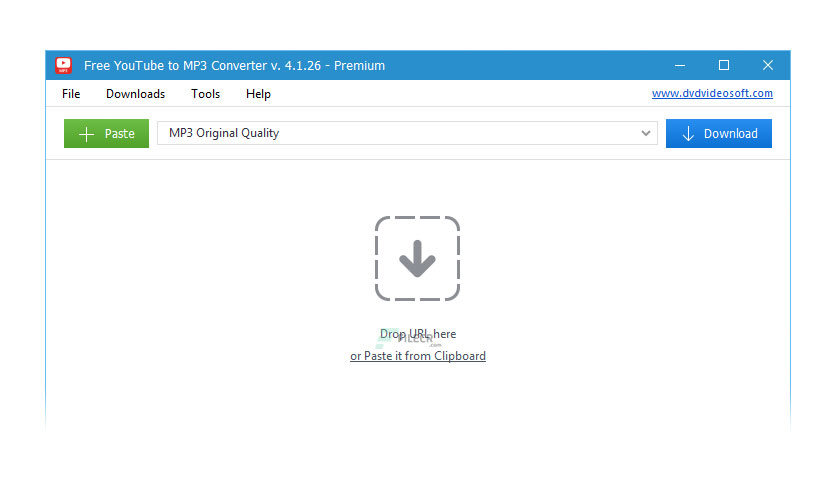836x484 pixels.
Task: Click the green Paste button
Action: pos(106,133)
